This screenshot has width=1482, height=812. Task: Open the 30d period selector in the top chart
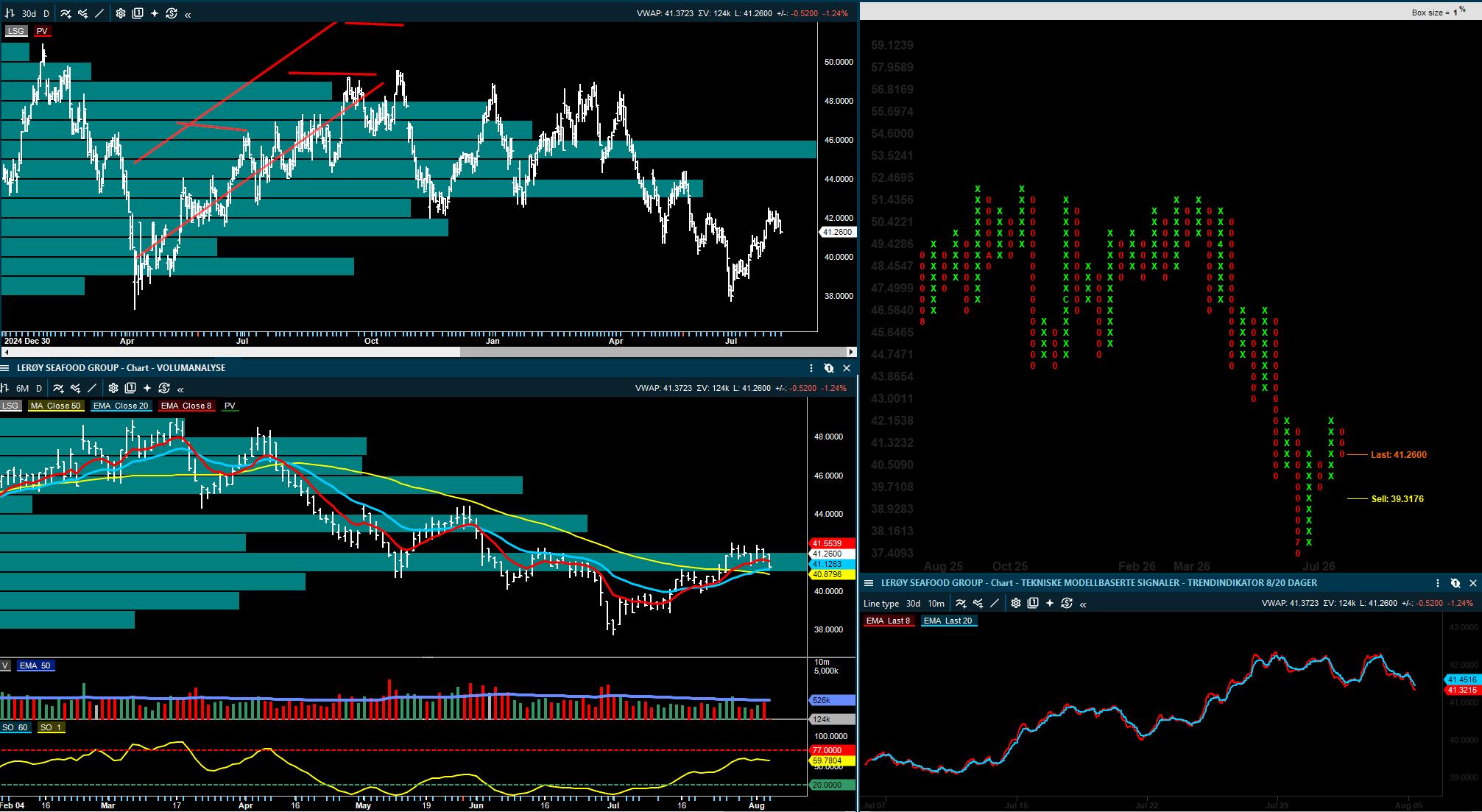coord(29,13)
